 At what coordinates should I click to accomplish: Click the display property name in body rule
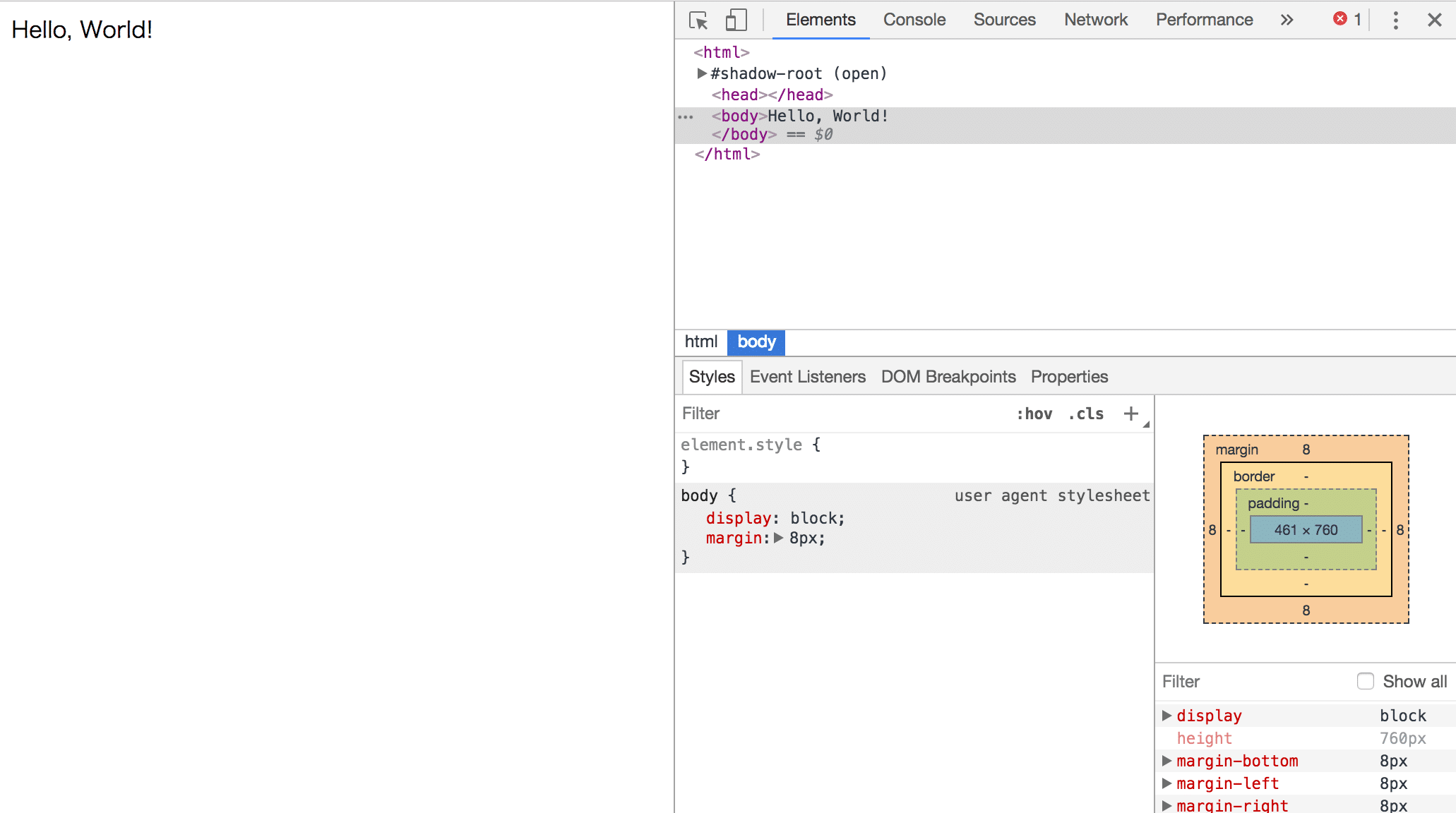click(738, 518)
